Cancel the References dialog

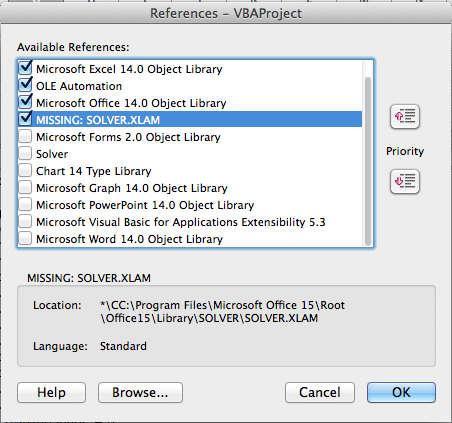(x=320, y=392)
